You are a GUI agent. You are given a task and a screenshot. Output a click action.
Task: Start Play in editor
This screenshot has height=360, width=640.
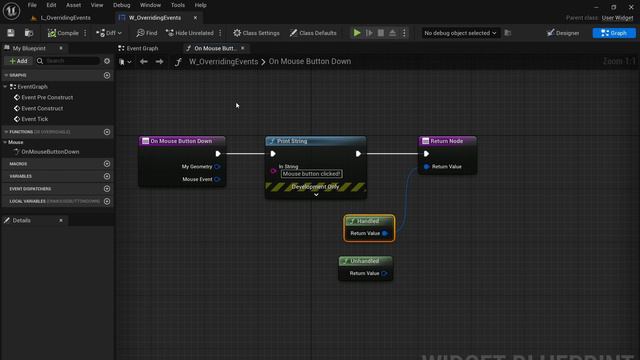(357, 33)
